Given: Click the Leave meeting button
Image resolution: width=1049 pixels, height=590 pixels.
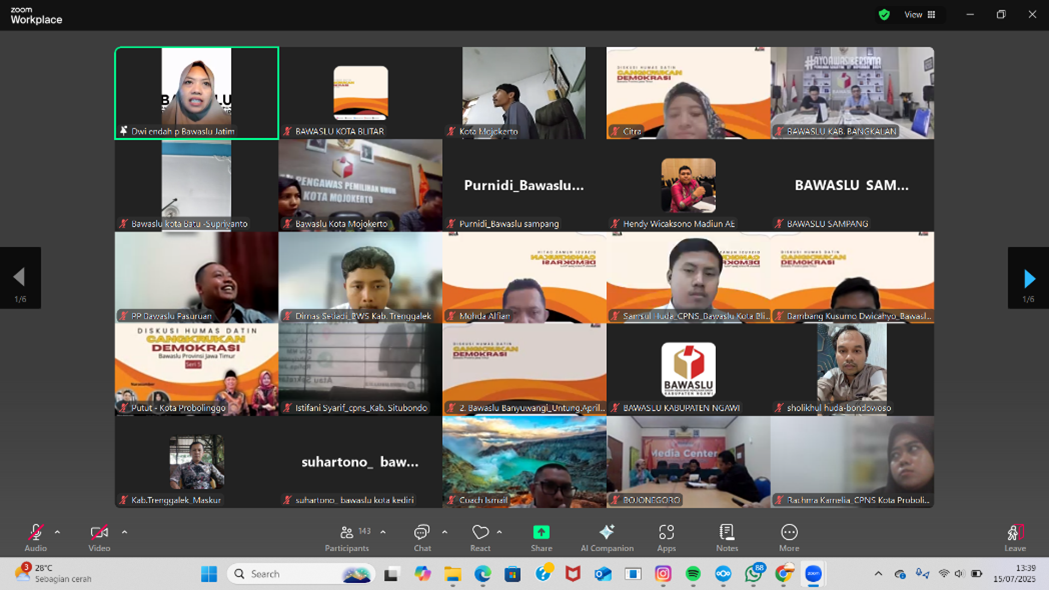Looking at the screenshot, I should tap(1015, 538).
